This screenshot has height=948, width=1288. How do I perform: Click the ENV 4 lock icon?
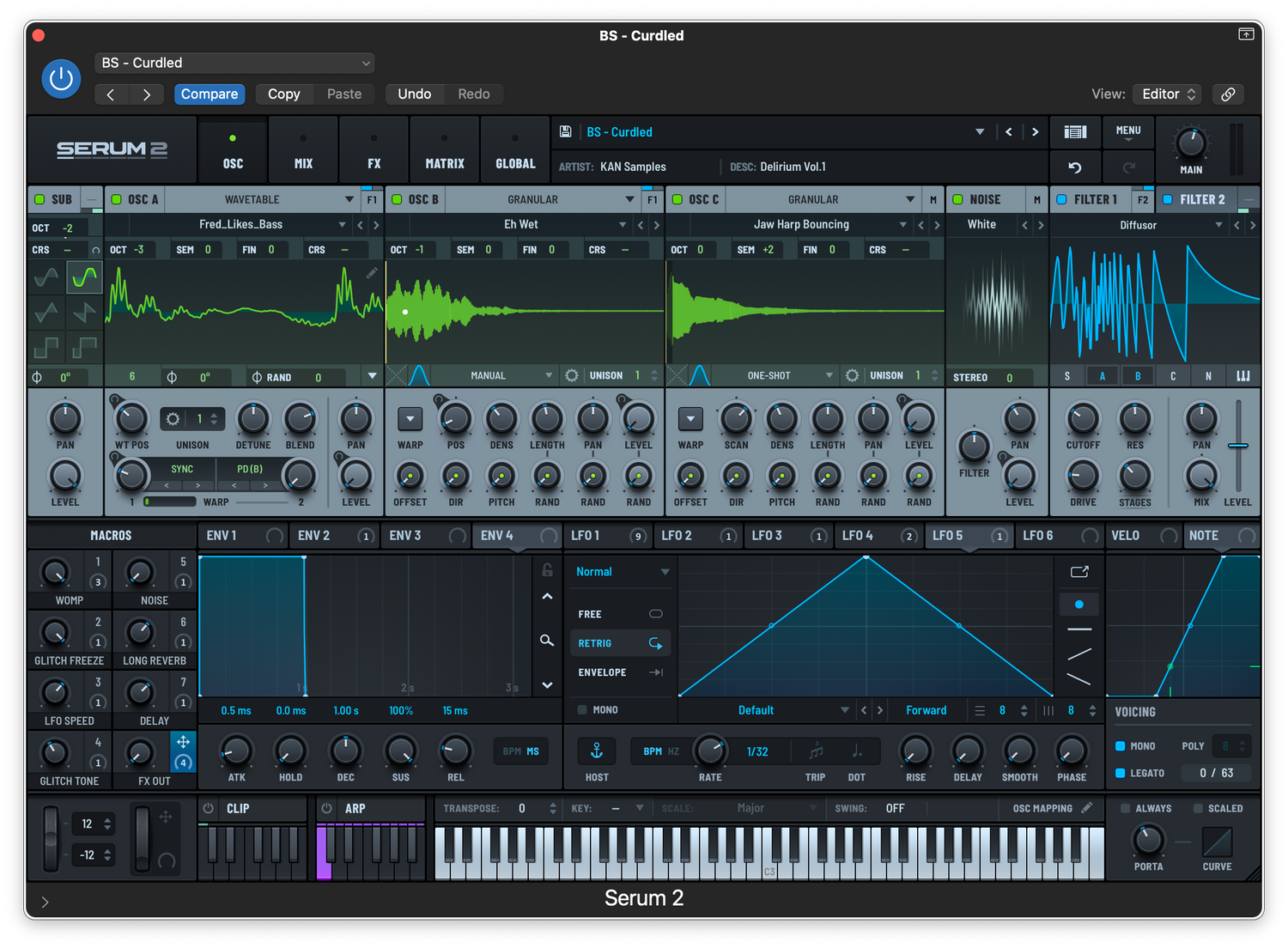click(x=547, y=569)
